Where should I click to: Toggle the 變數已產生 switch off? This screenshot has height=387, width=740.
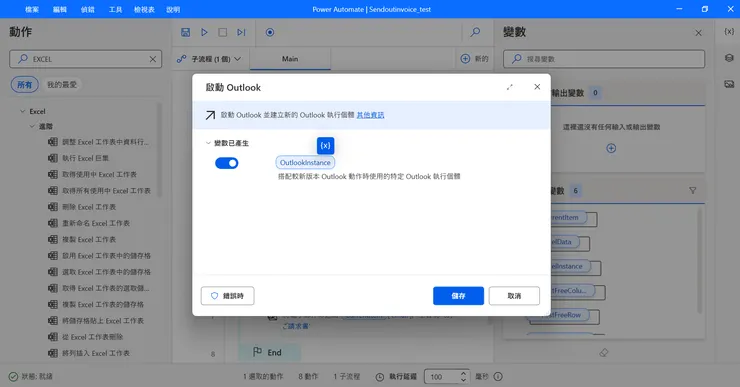point(227,163)
